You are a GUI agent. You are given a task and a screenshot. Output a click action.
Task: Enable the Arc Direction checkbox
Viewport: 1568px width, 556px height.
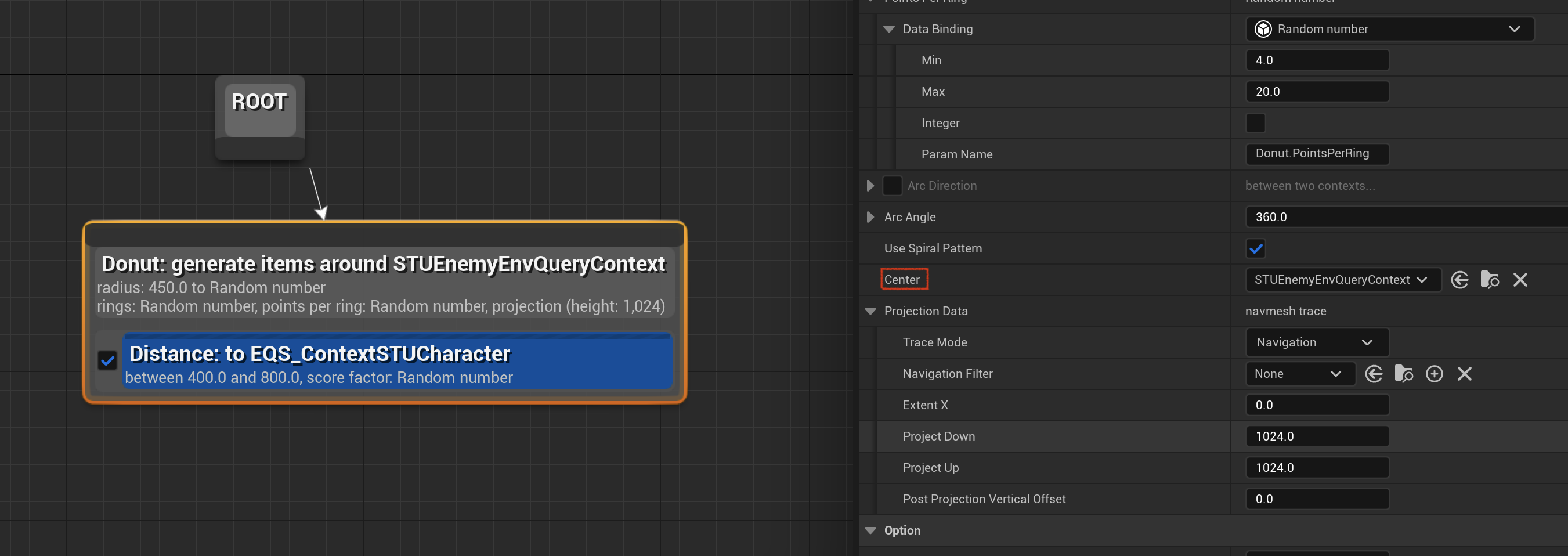tap(892, 186)
